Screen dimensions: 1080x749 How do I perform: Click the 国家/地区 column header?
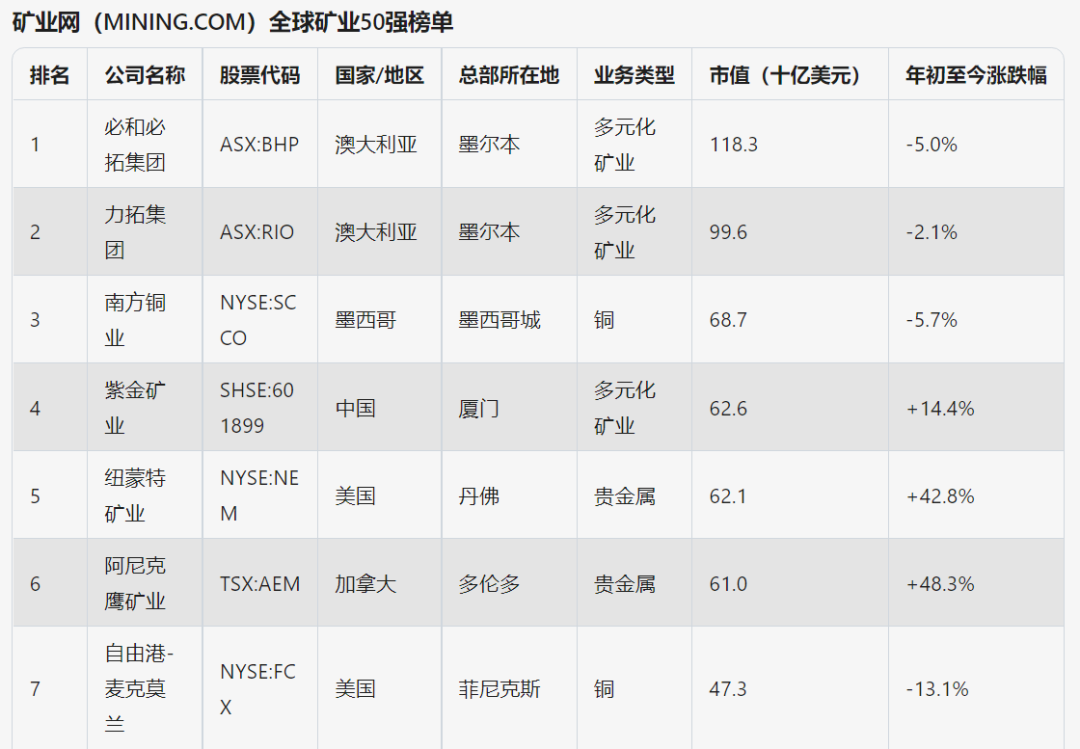[380, 75]
